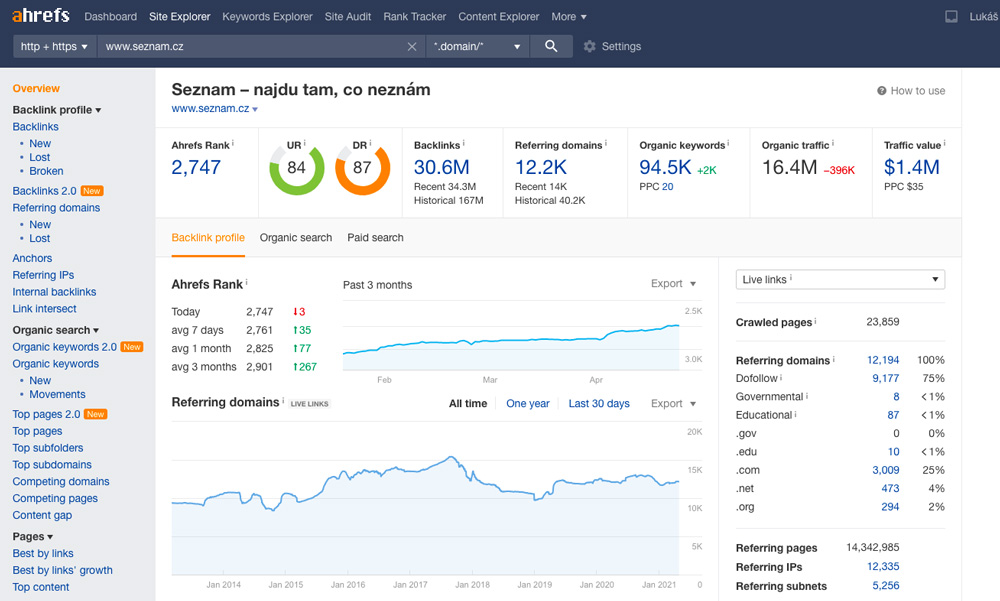The height and width of the screenshot is (601, 1000).
Task: Open Top pages 2.0 report
Action: [x=46, y=414]
